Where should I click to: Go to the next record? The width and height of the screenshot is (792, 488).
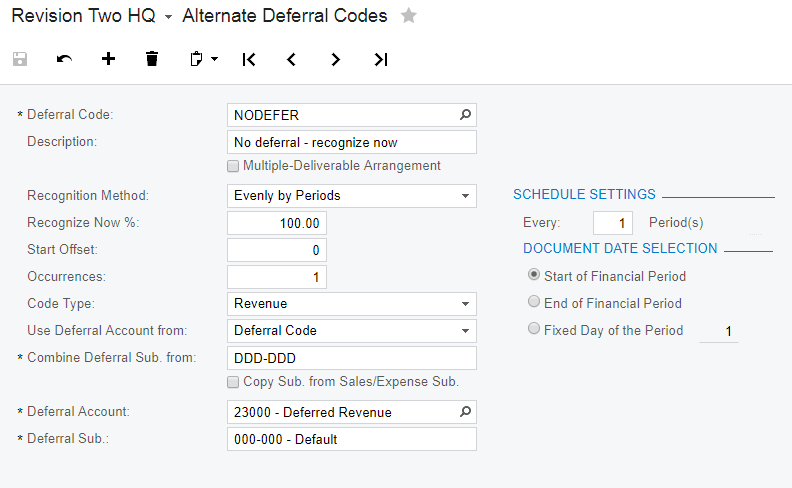[x=335, y=59]
